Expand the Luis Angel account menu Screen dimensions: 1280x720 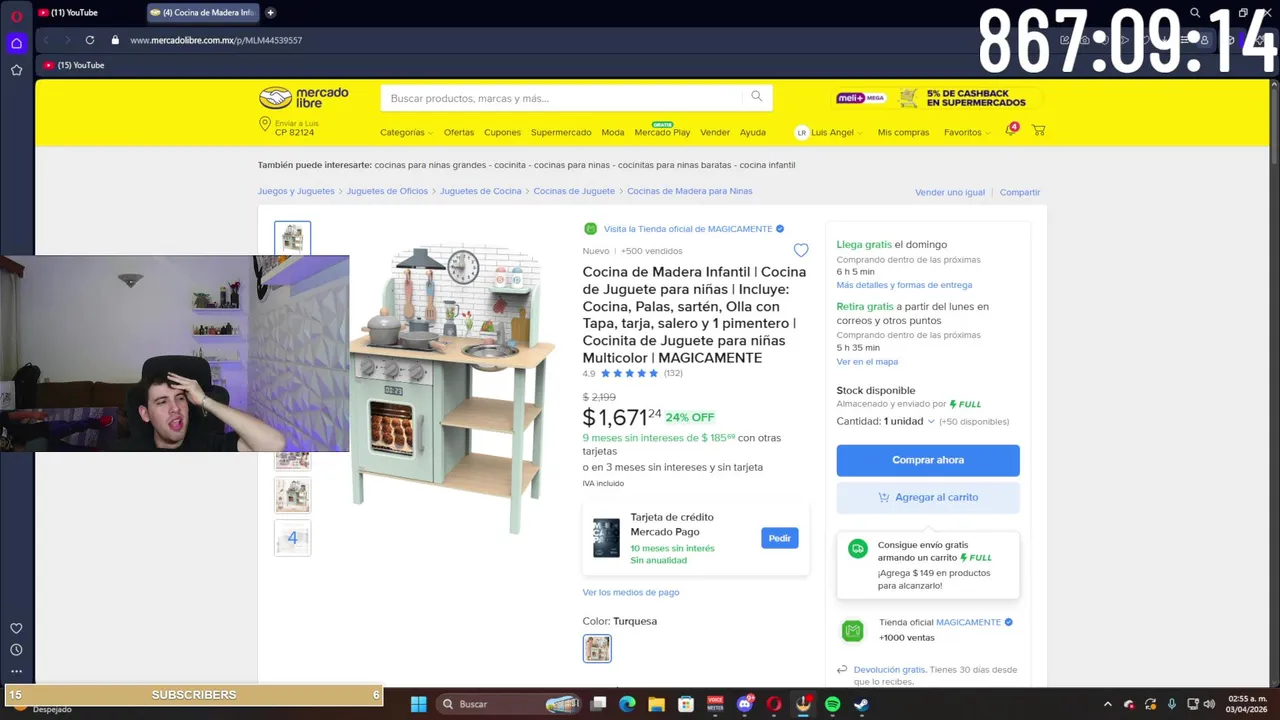pyautogui.click(x=830, y=132)
